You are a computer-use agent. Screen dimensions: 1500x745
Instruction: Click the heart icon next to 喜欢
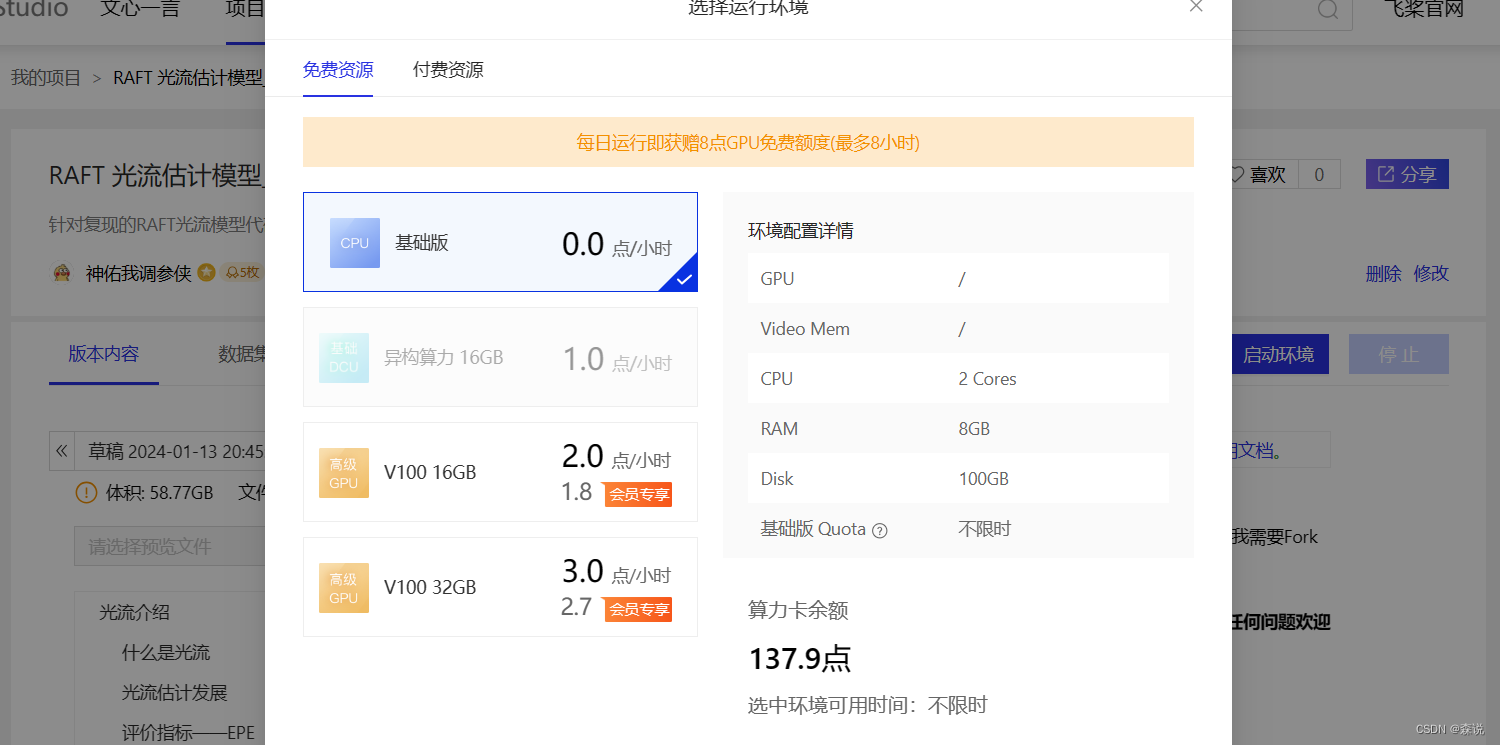coord(1239,174)
